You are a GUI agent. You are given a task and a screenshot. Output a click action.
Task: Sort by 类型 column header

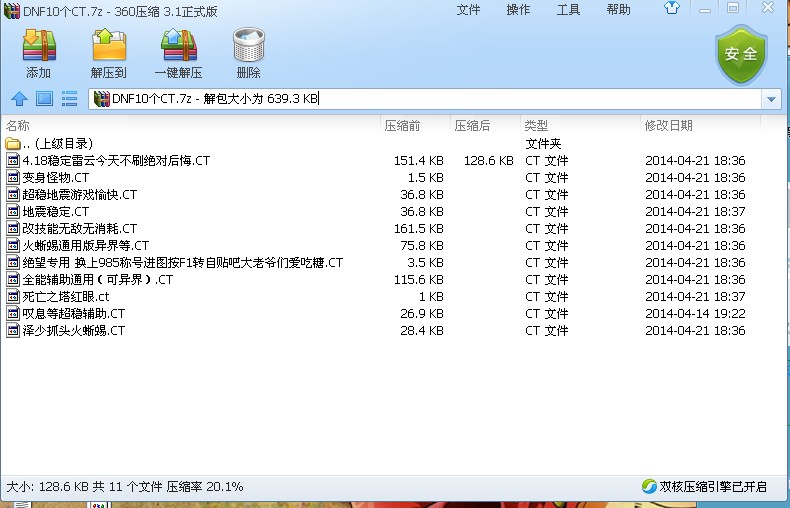[x=580, y=125]
